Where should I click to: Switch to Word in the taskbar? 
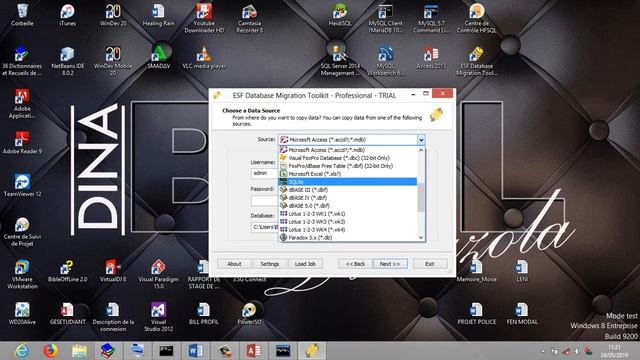tap(196, 351)
